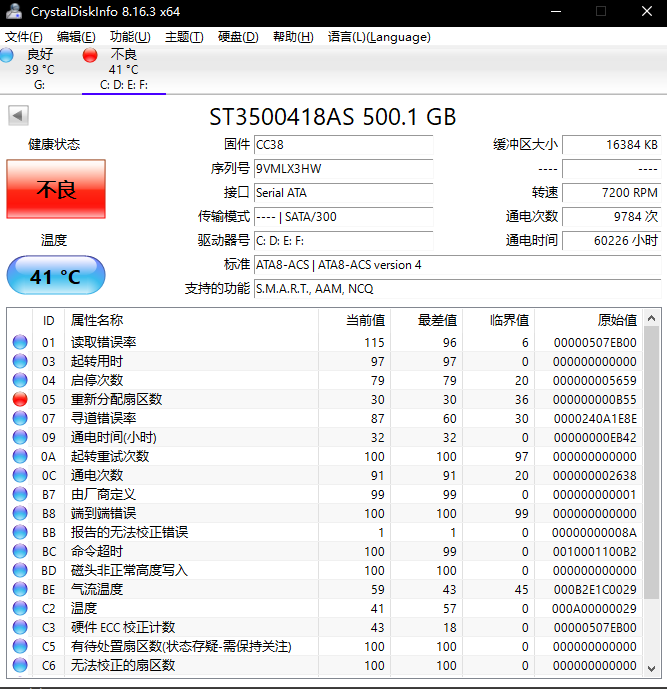
Task: Click the status icon for row BD 磁头非正常高度写入
Action: (x=20, y=570)
